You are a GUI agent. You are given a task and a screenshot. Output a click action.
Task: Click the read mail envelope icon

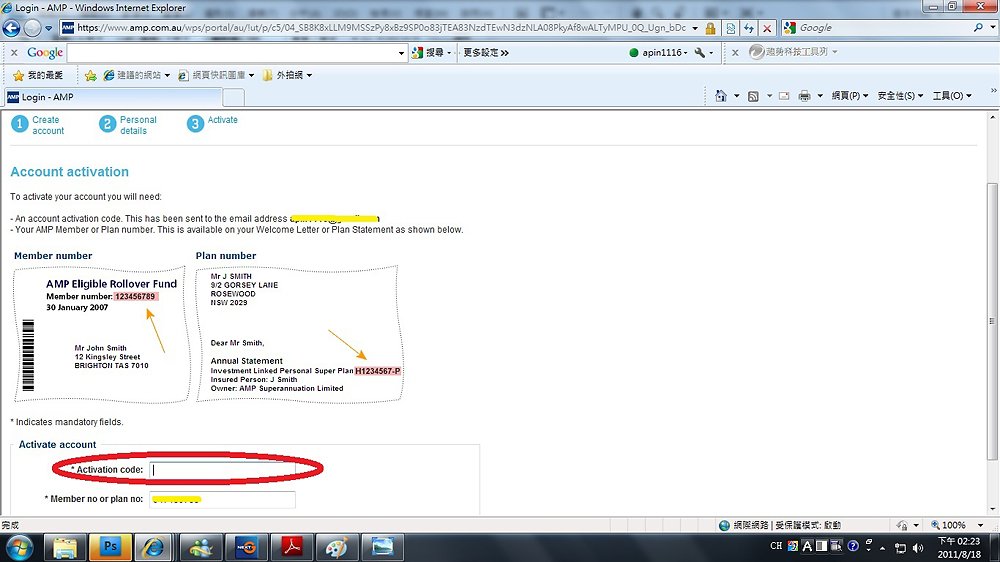click(784, 96)
